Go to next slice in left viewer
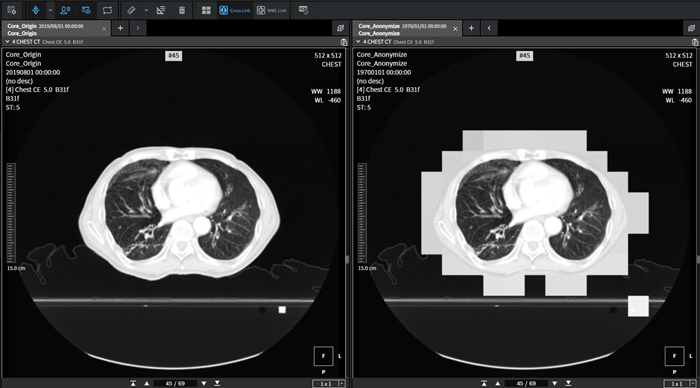This screenshot has width=700, height=388. 204,383
